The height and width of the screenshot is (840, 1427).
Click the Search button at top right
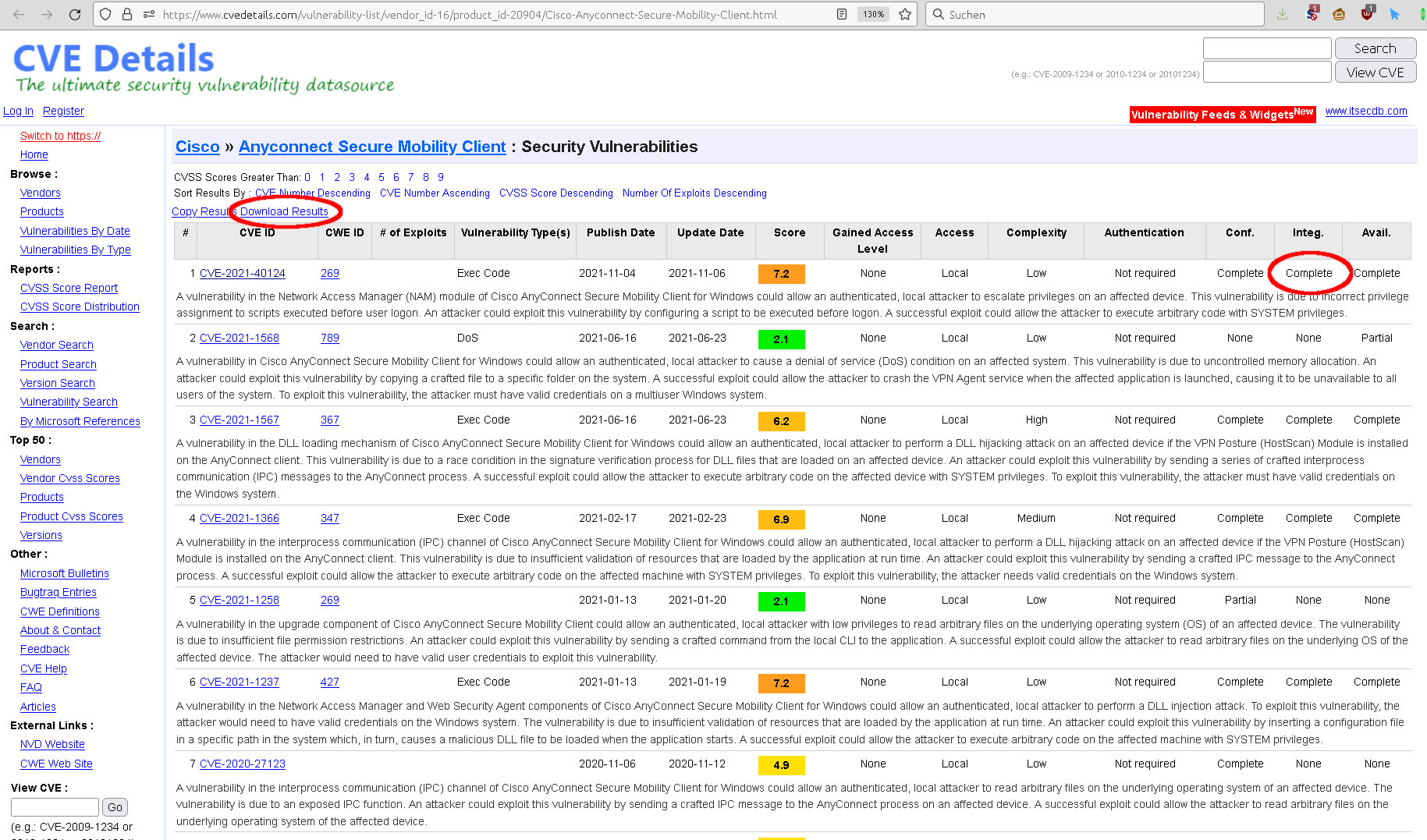pyautogui.click(x=1375, y=48)
